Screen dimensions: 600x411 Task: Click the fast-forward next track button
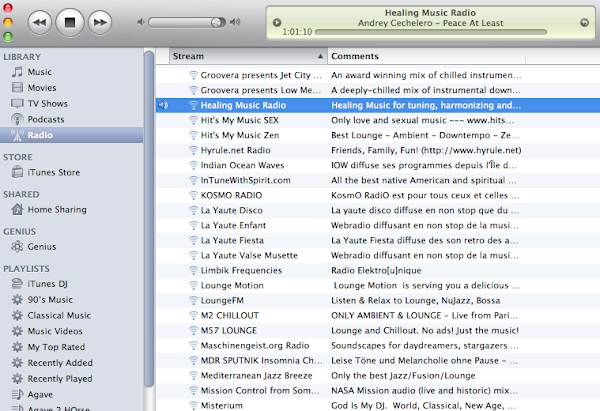(x=100, y=23)
